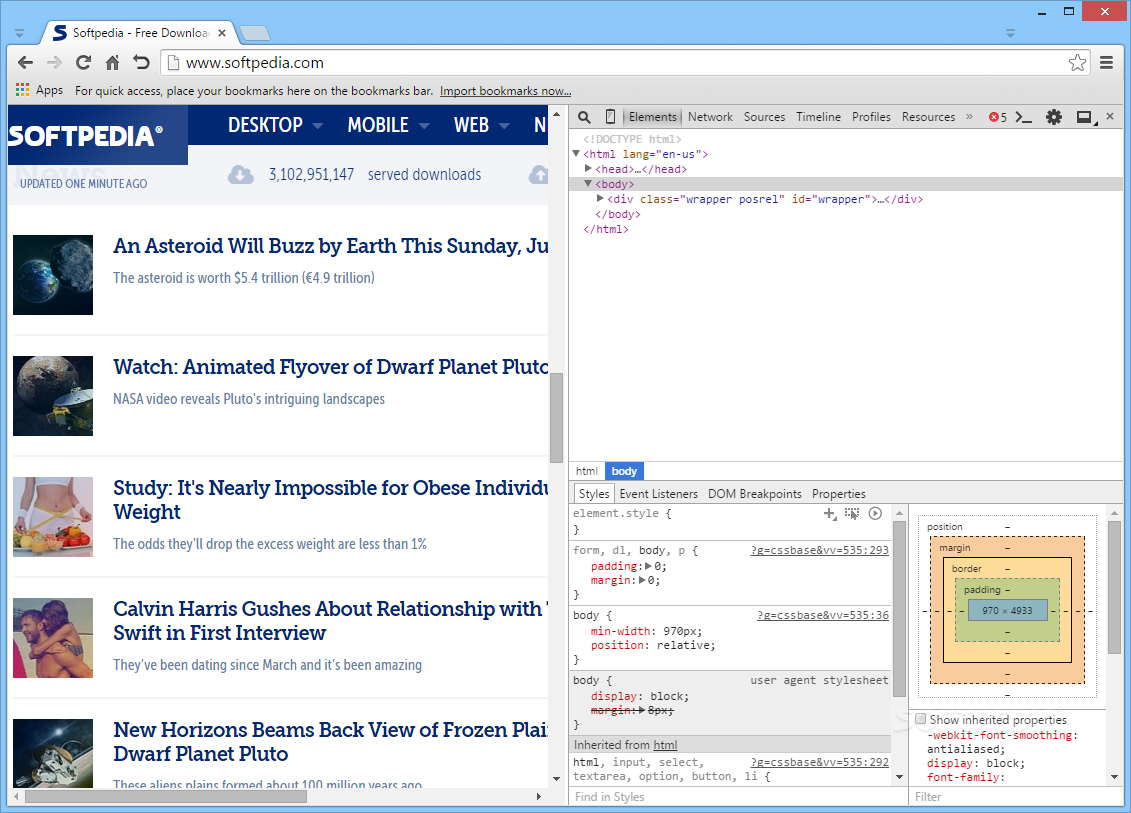The width and height of the screenshot is (1131, 813).
Task: Open the asteroid buzz by Earth article
Action: [330, 246]
